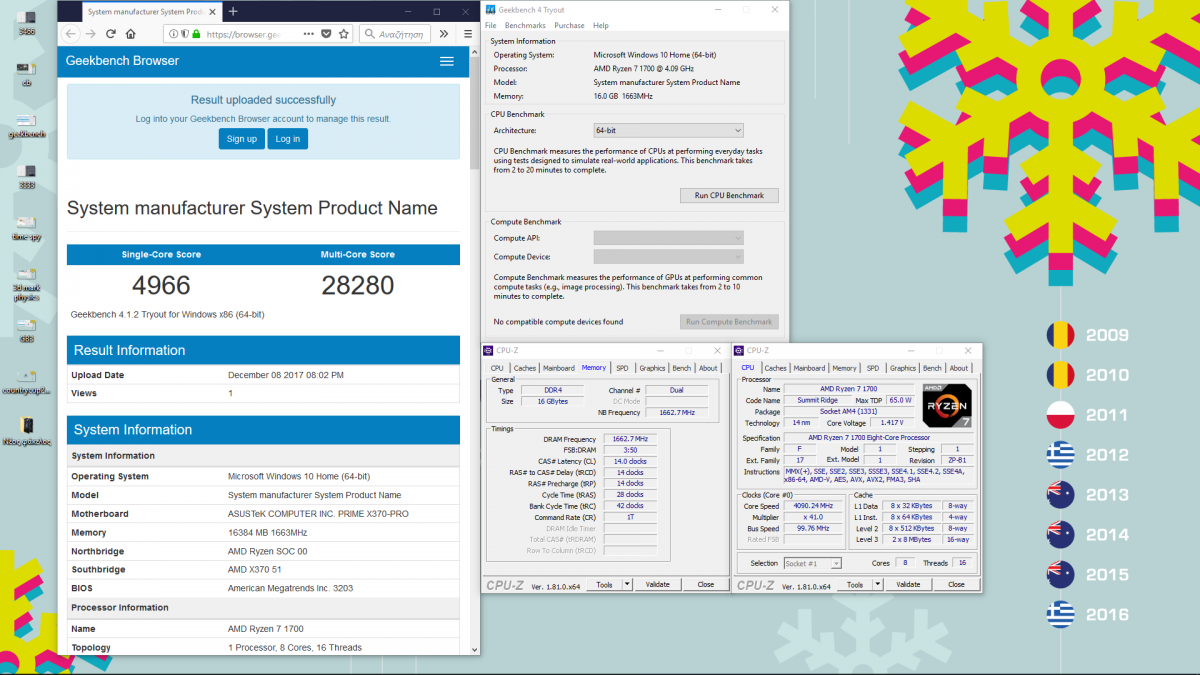Click the Firefox forward arrow
Image resolution: width=1200 pixels, height=675 pixels.
(x=91, y=33)
